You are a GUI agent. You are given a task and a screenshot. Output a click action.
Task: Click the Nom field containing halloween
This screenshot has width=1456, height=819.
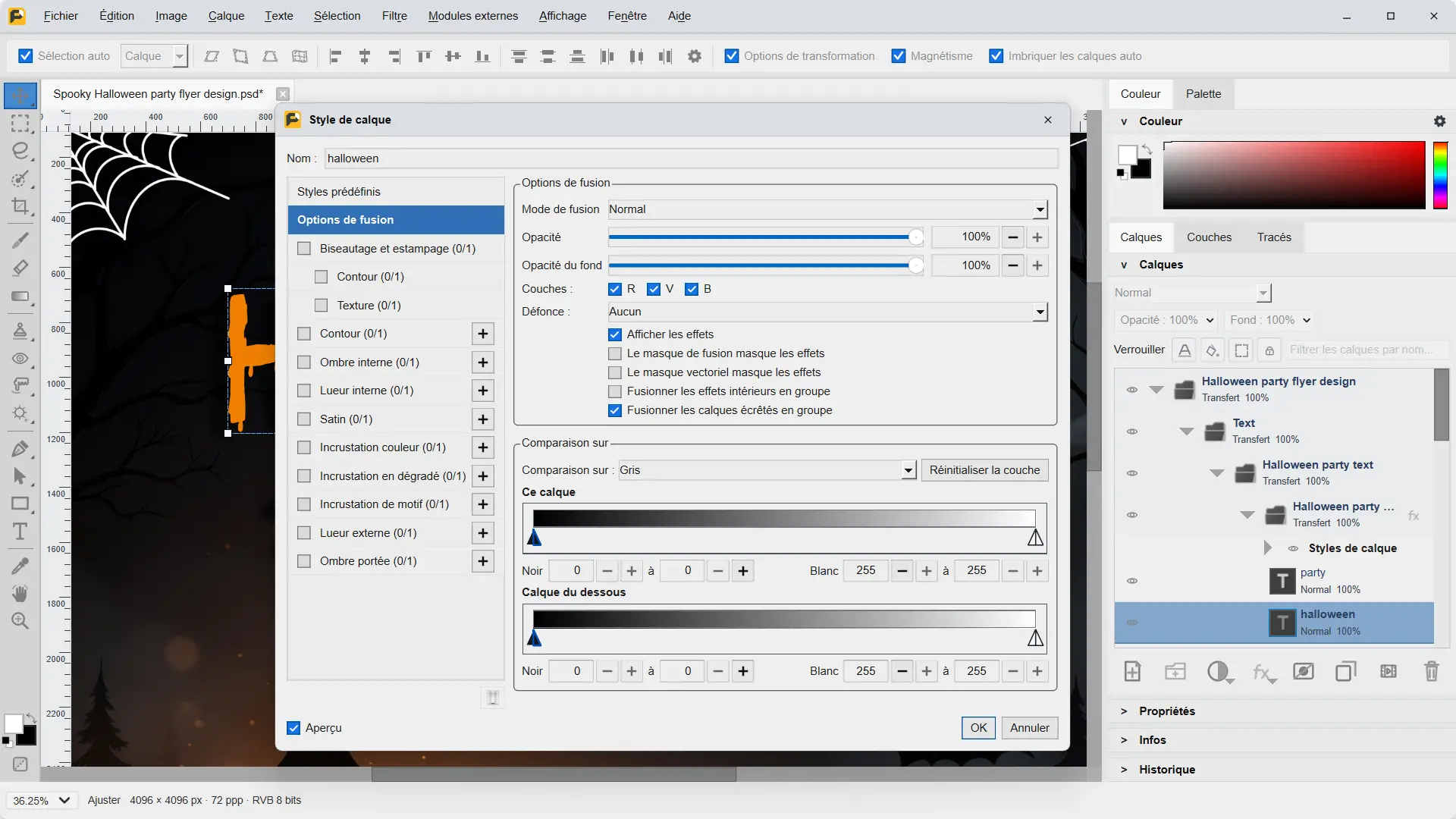tap(691, 158)
